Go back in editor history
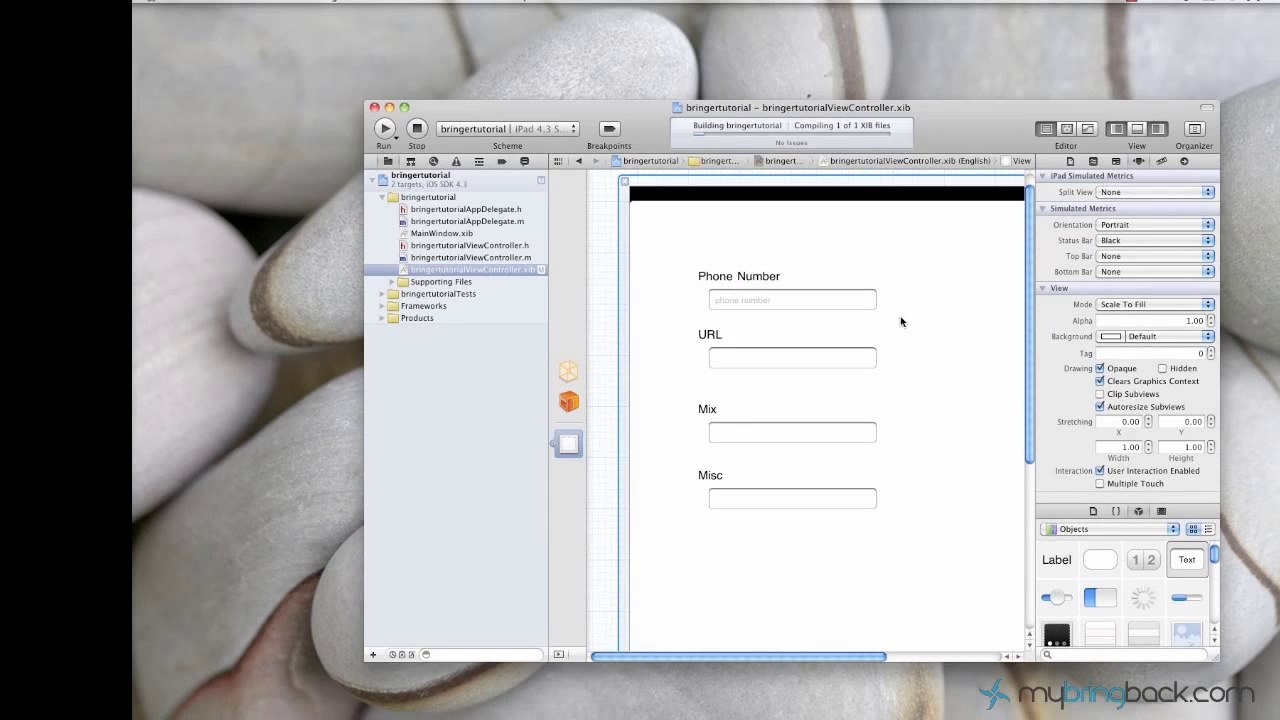 point(578,161)
